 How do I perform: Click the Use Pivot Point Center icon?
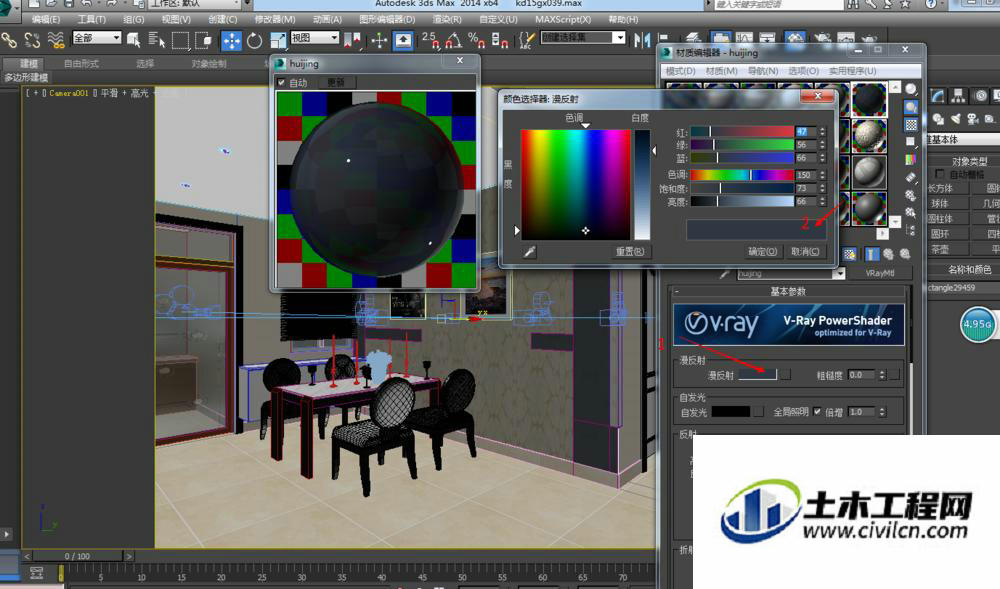point(351,41)
